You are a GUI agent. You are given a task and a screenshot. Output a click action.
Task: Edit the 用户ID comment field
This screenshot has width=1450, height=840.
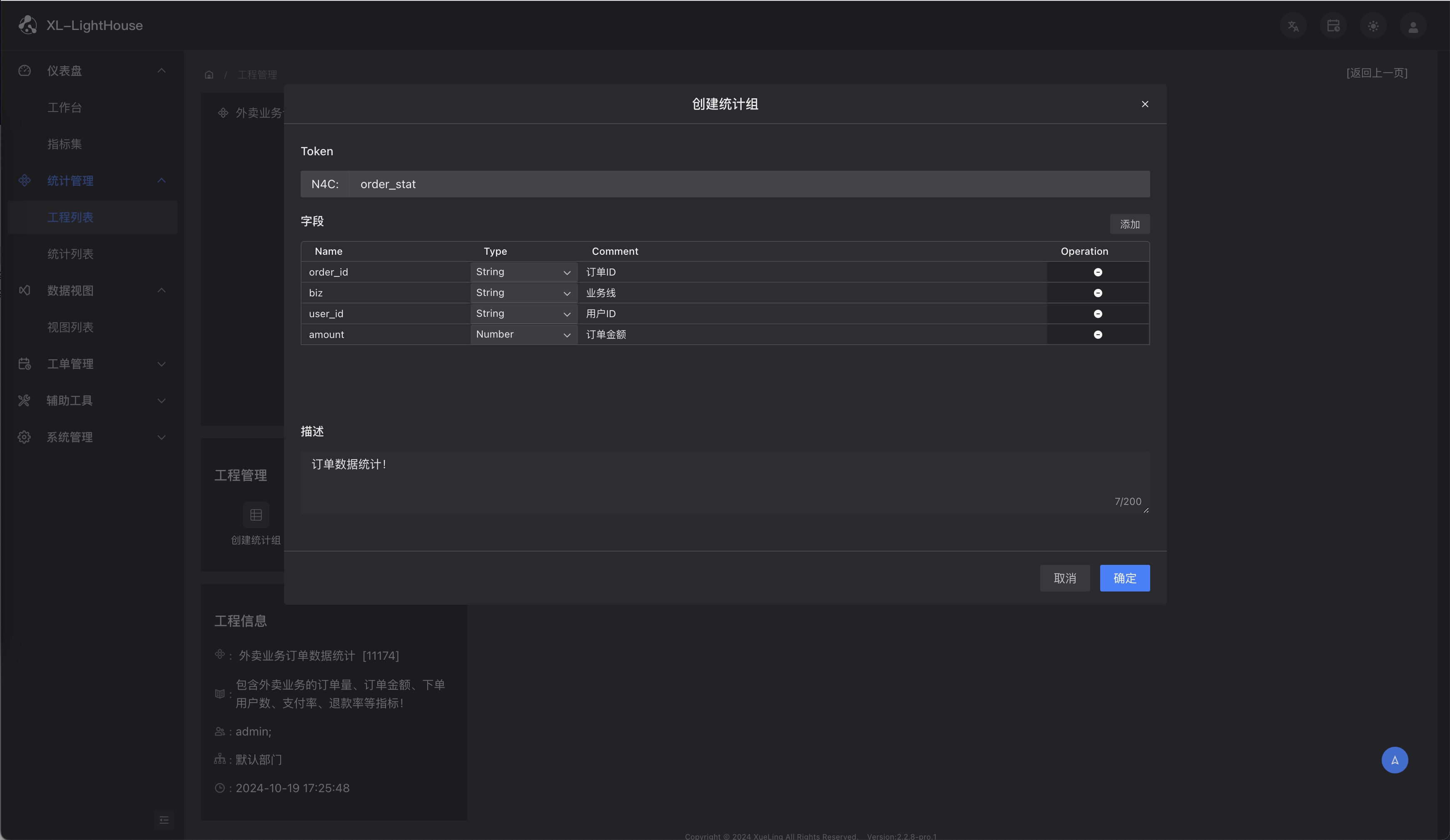pyautogui.click(x=812, y=313)
